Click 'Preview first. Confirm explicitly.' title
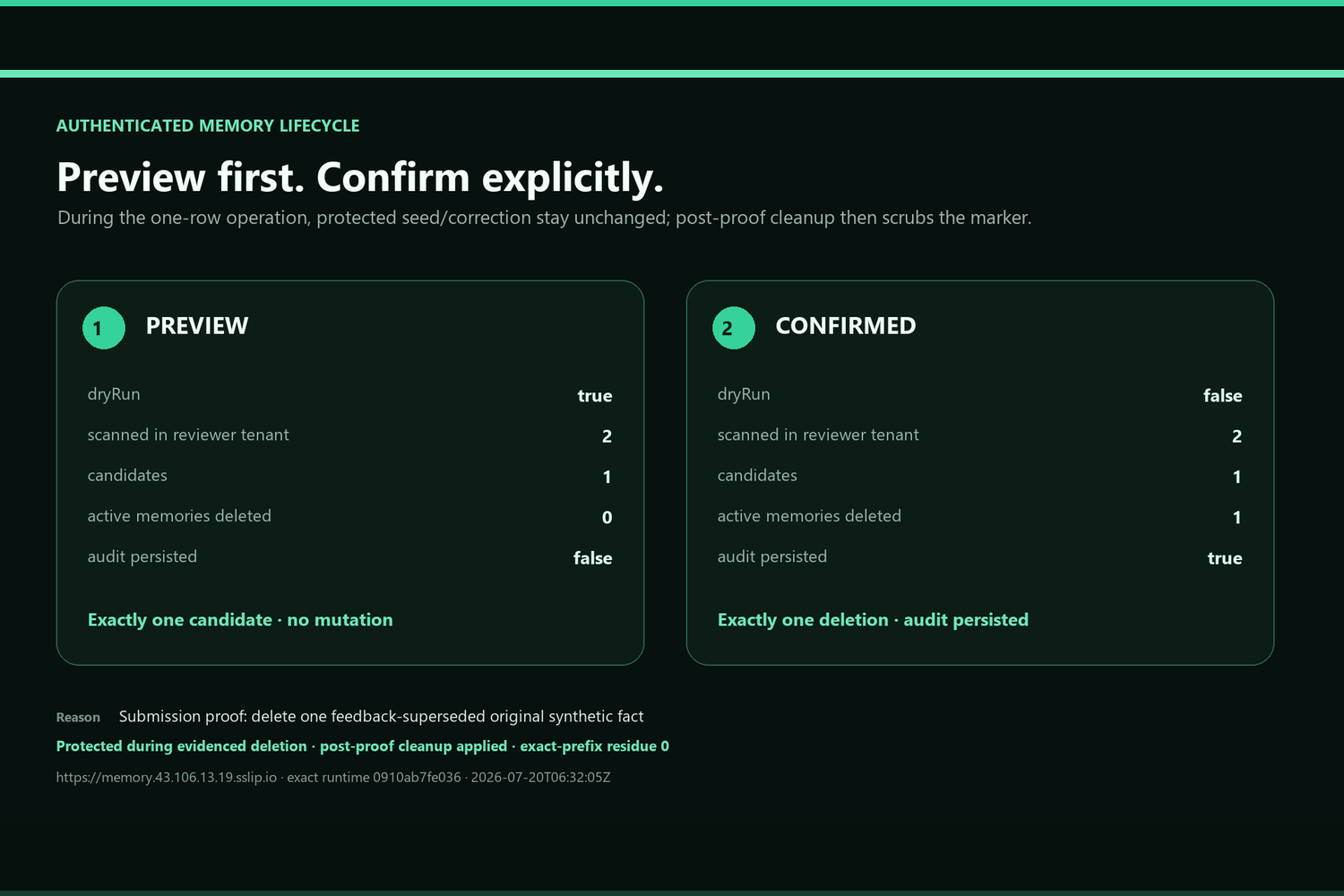The height and width of the screenshot is (896, 1344). tap(360, 177)
